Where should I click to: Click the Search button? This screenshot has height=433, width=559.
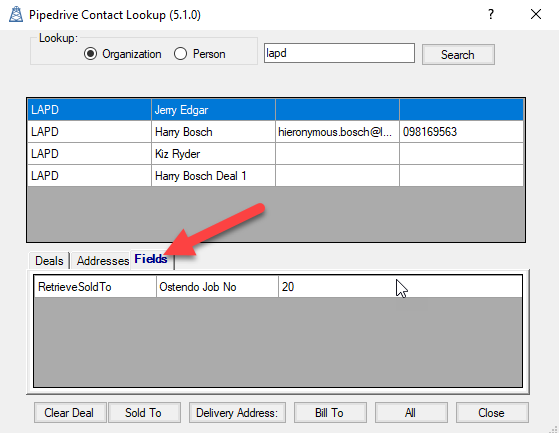(x=458, y=55)
